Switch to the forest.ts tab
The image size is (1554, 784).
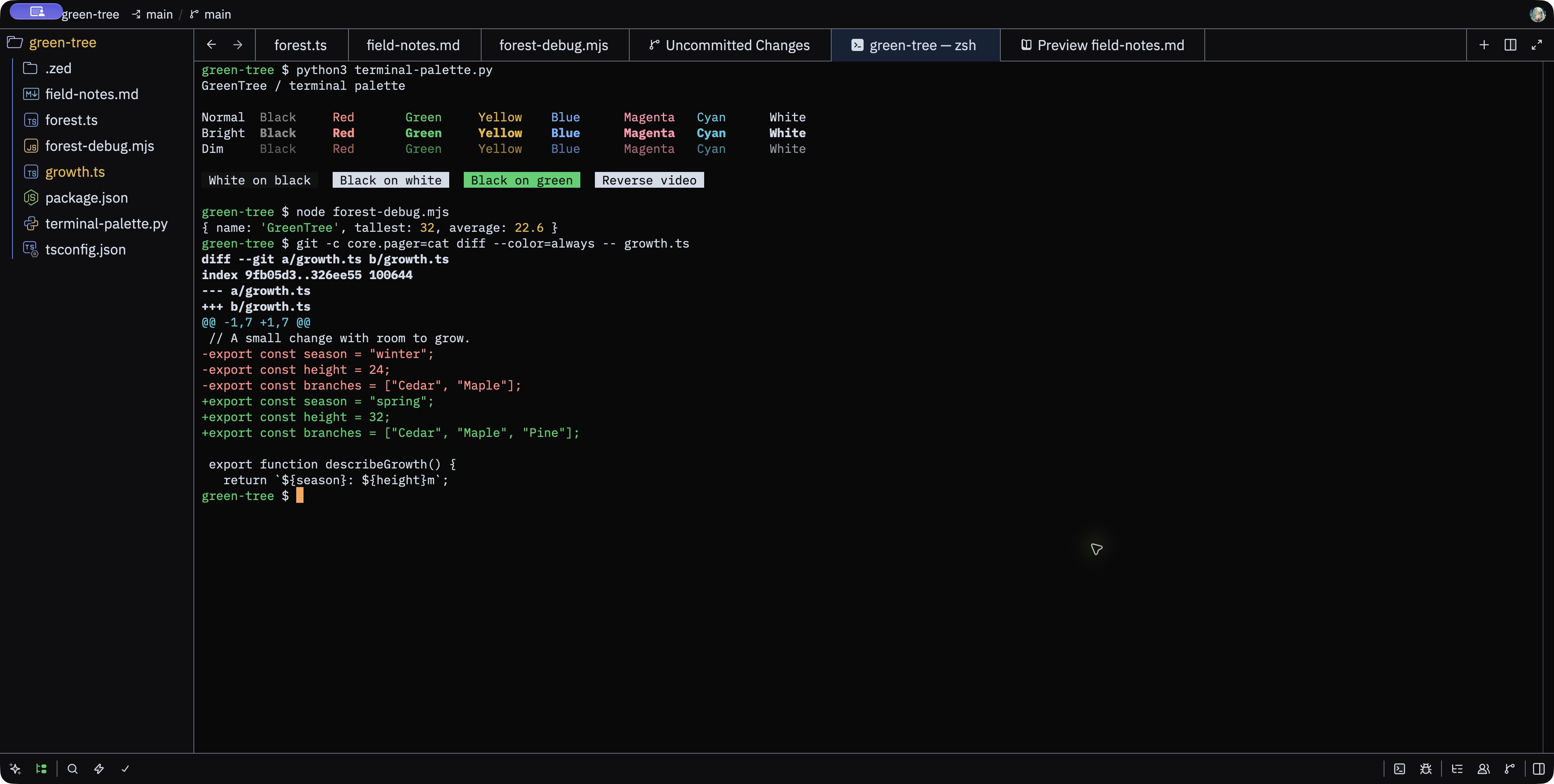point(301,45)
